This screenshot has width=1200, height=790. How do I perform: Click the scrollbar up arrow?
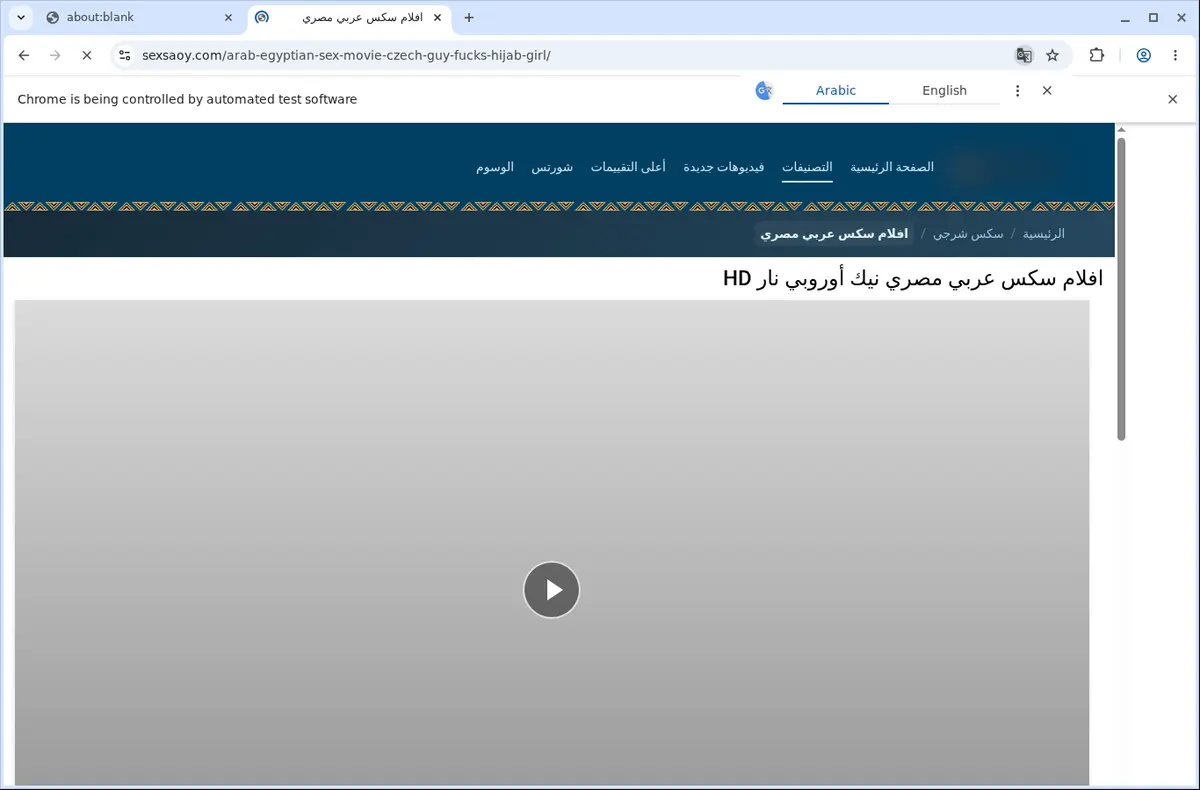[x=1121, y=130]
